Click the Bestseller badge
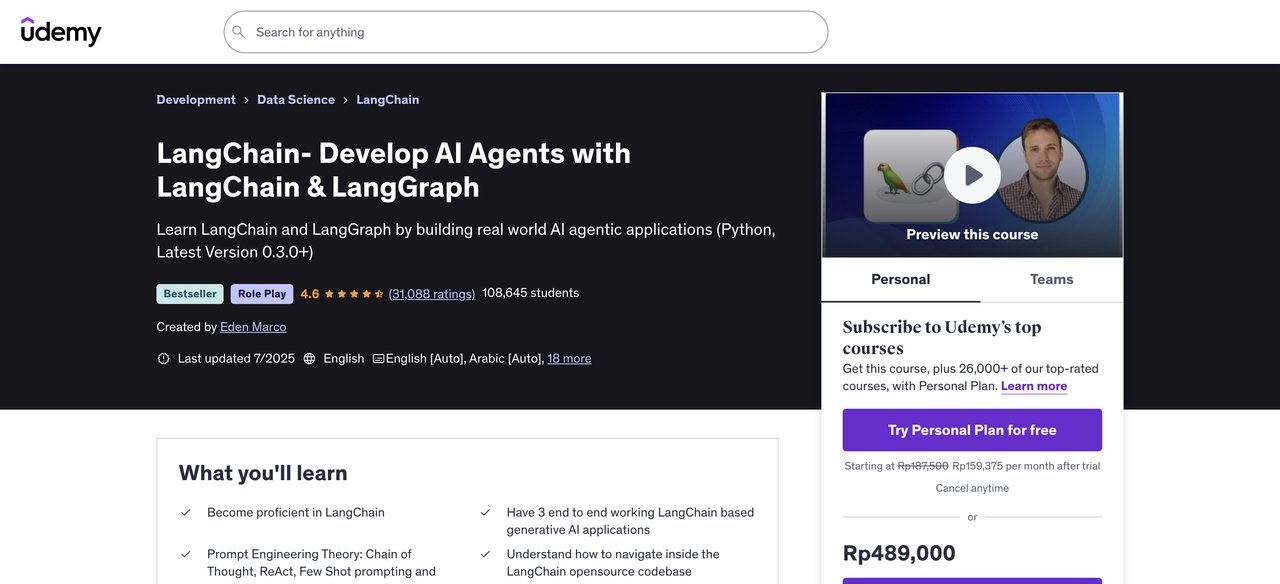 tap(190, 294)
